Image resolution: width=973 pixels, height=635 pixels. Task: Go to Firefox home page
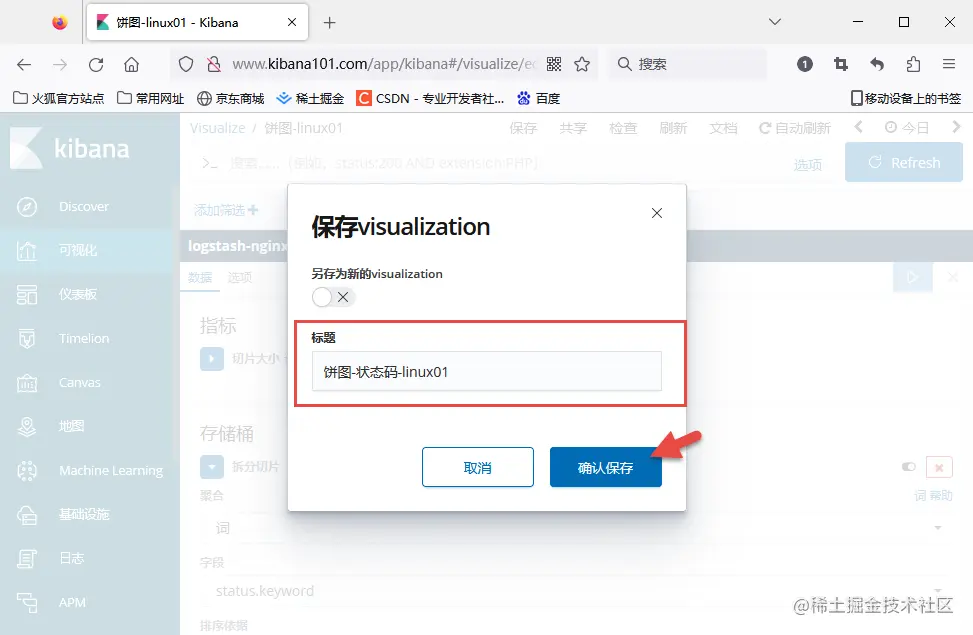(x=132, y=64)
